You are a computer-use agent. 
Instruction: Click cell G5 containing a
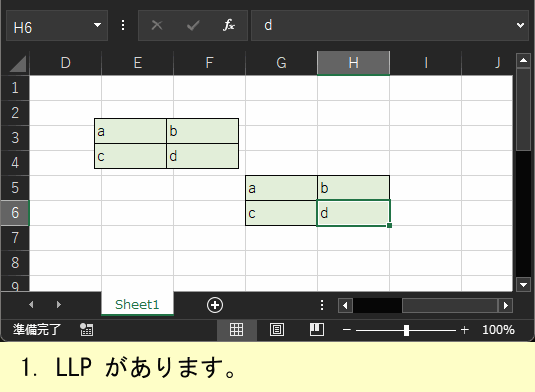pyautogui.click(x=281, y=188)
